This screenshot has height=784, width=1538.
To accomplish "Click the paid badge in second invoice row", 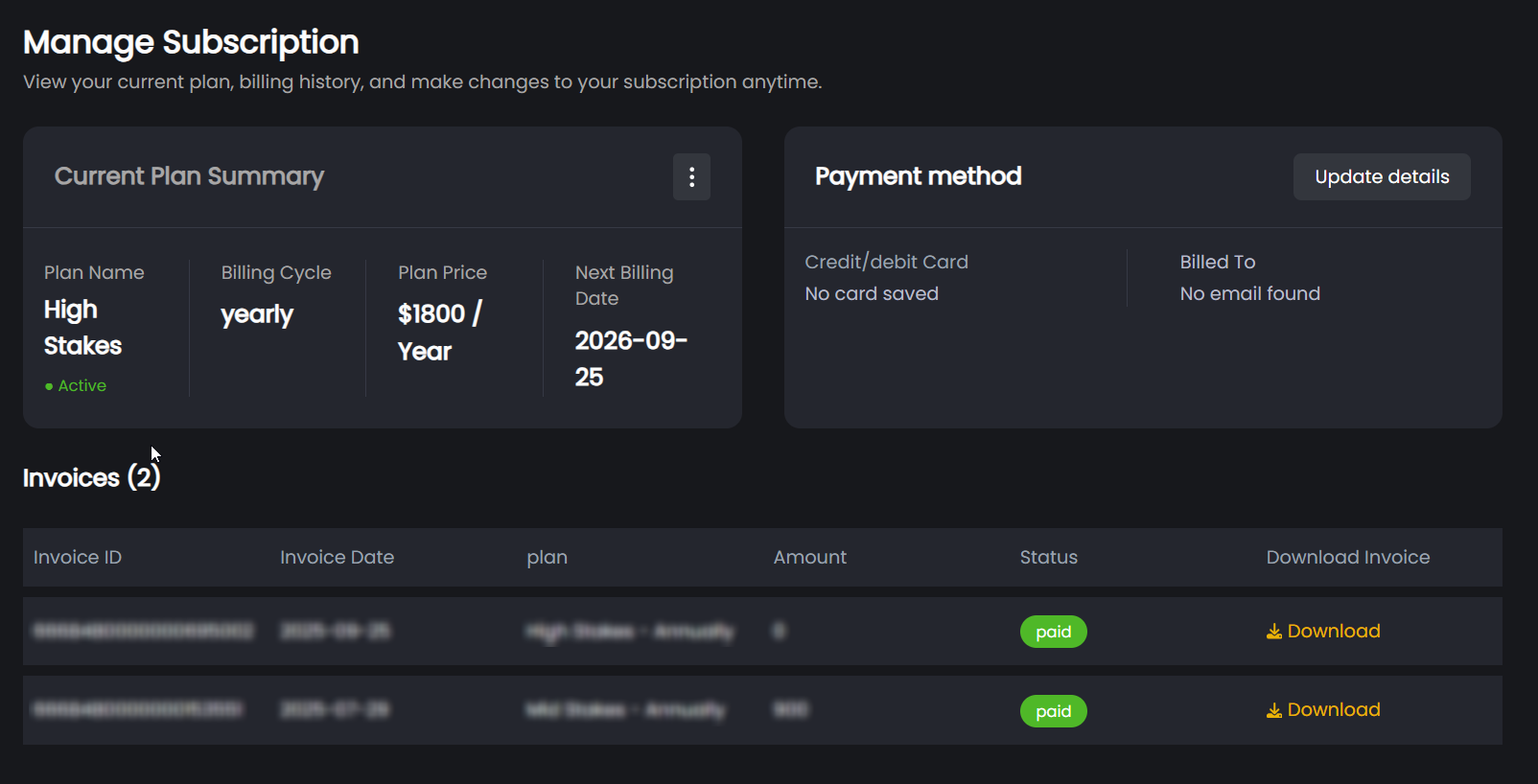I will [1053, 711].
